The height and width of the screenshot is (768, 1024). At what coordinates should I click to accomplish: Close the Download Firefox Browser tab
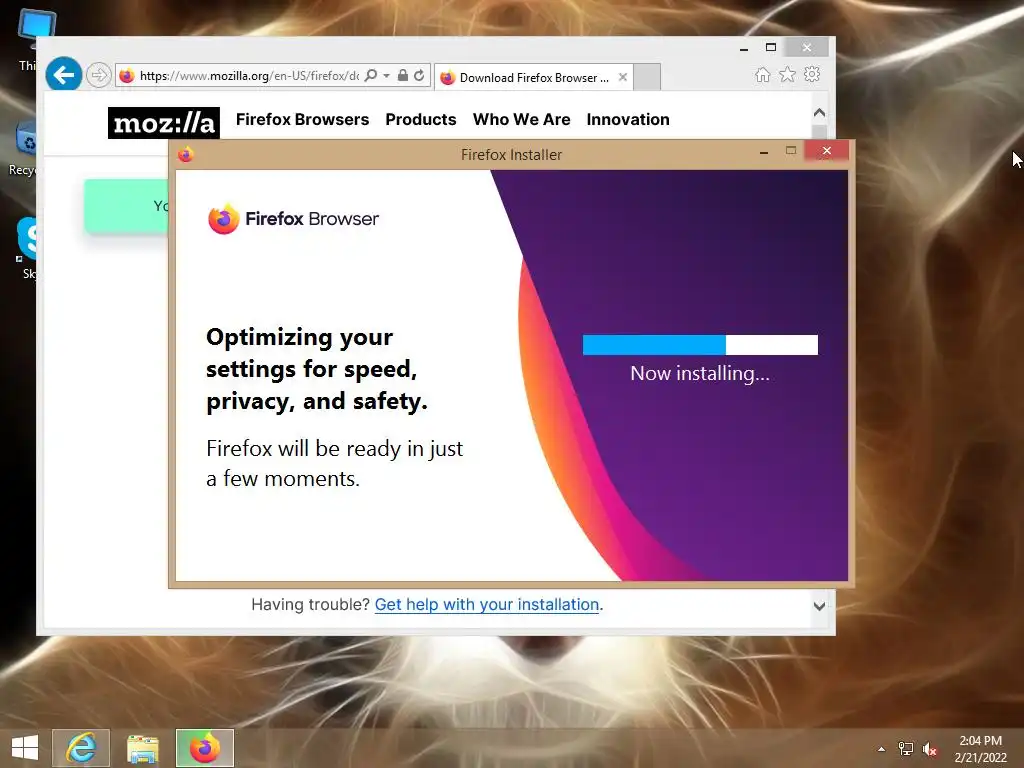click(x=623, y=77)
